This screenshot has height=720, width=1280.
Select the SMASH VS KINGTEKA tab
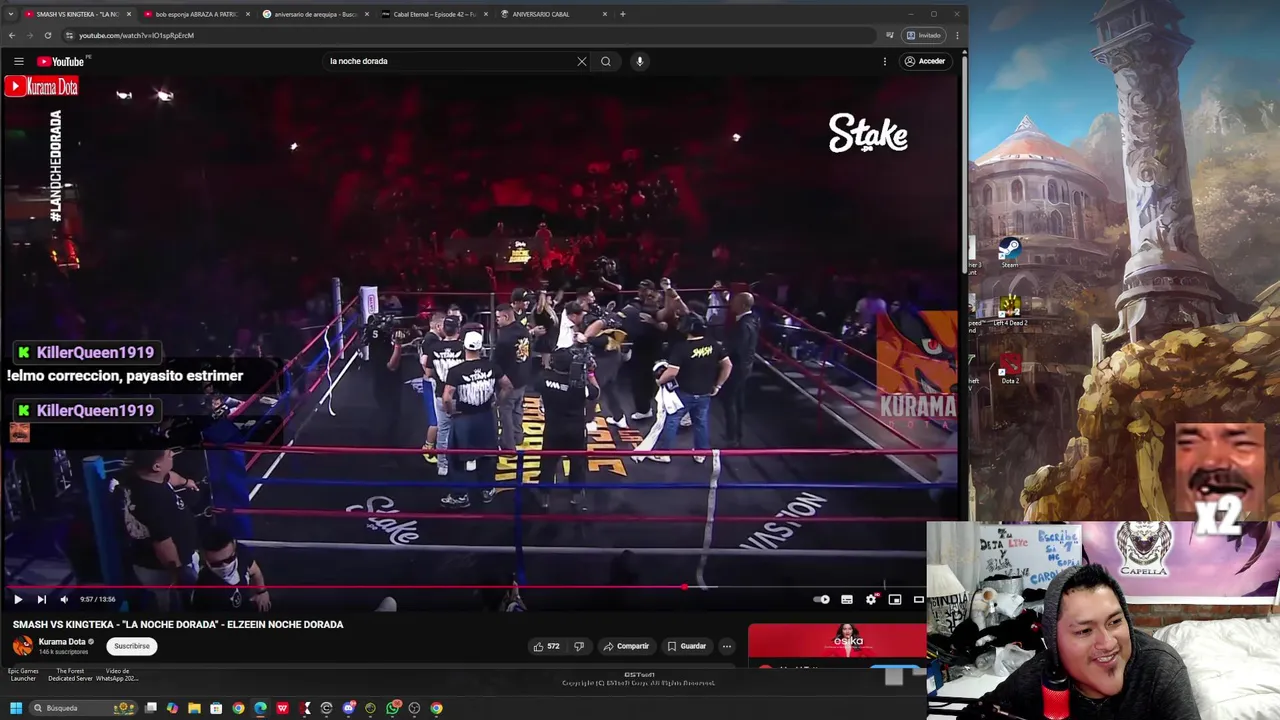click(x=78, y=14)
